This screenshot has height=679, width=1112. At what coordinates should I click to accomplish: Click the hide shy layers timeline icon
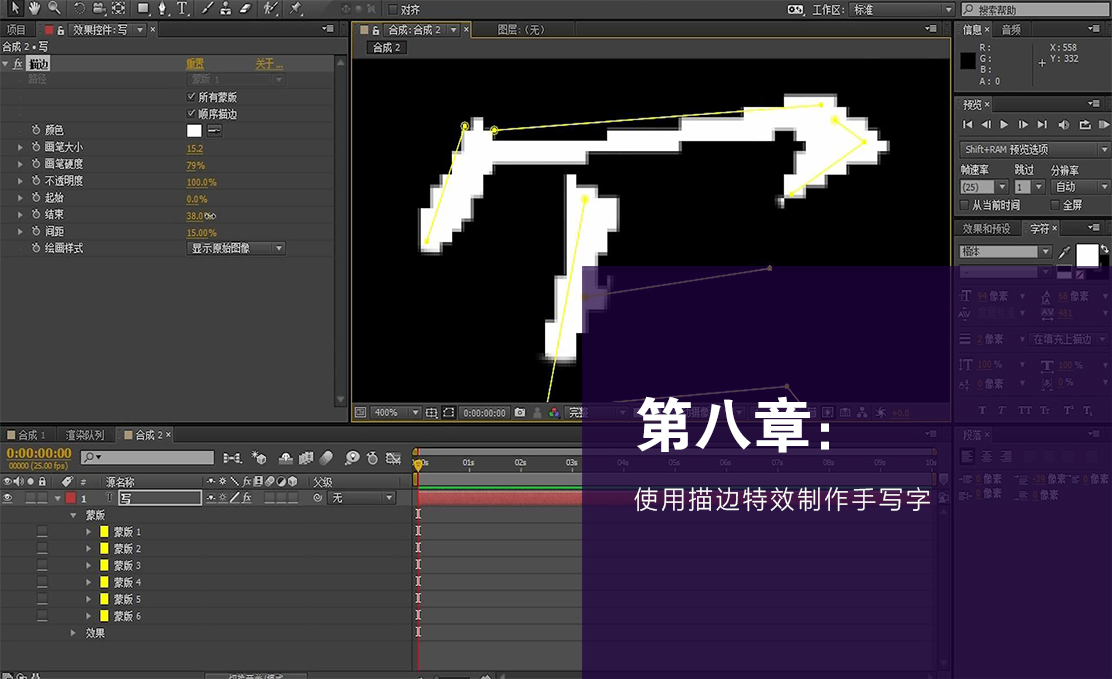286,458
